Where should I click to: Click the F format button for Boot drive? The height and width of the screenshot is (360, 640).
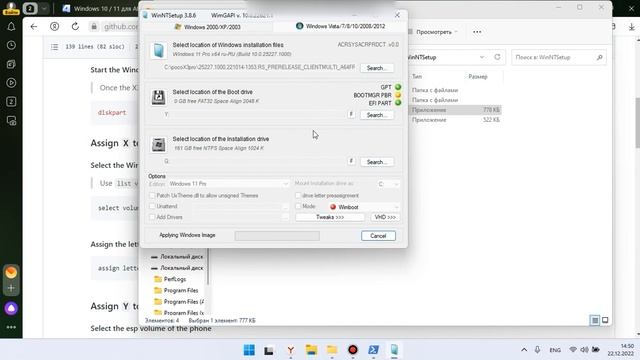(351, 114)
